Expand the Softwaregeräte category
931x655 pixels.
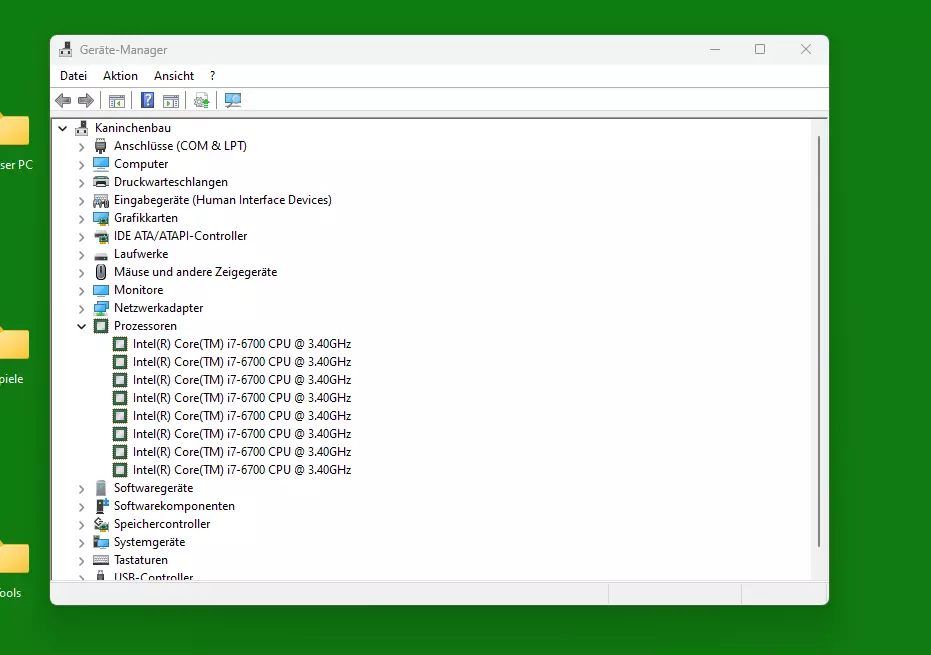click(x=81, y=489)
